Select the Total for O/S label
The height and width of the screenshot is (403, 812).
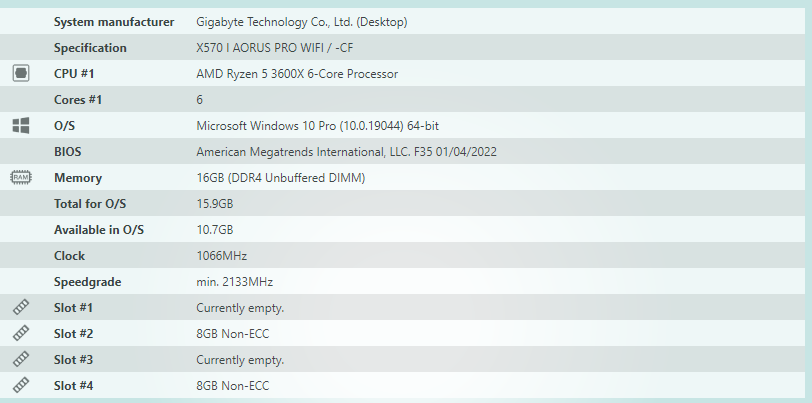[x=90, y=204]
